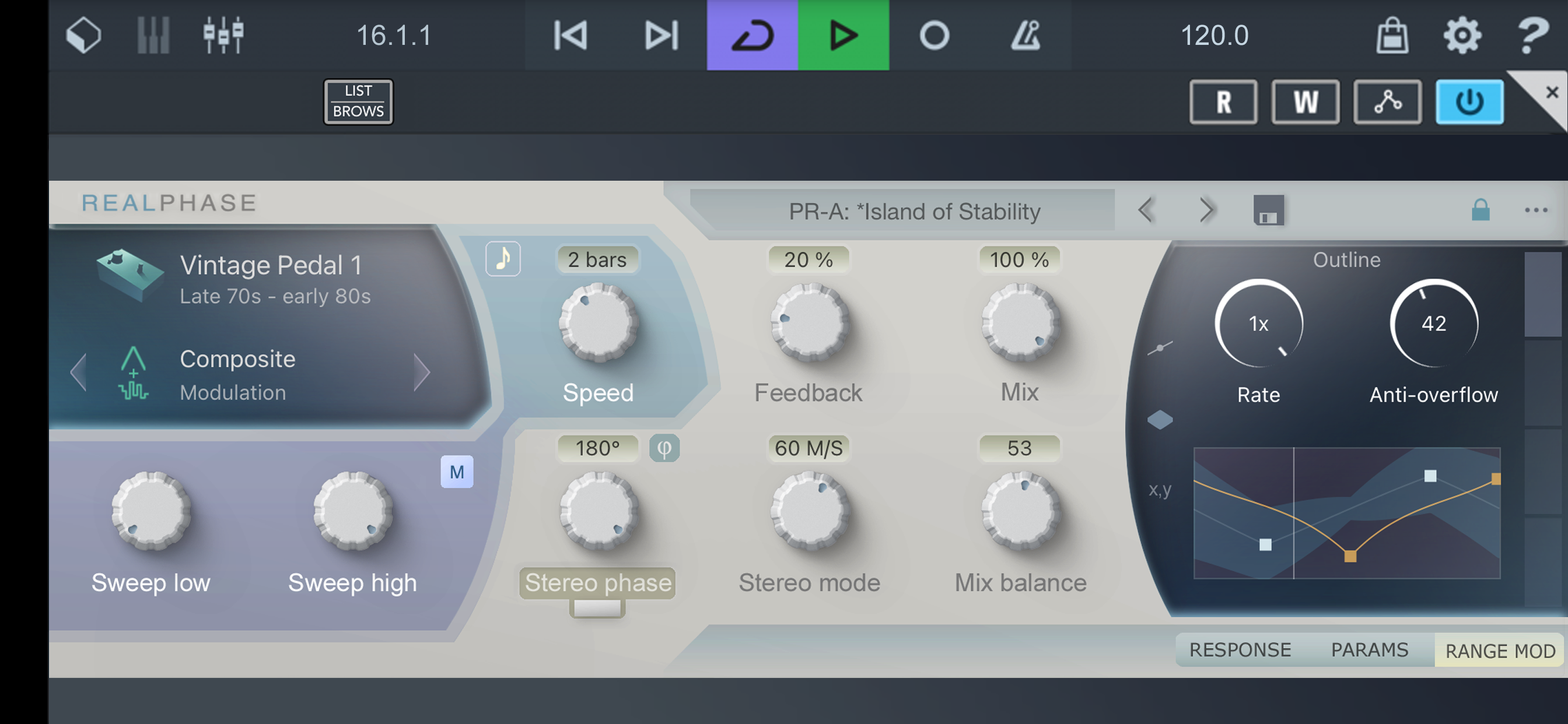Click the 120.0 tempo display

(x=1214, y=36)
